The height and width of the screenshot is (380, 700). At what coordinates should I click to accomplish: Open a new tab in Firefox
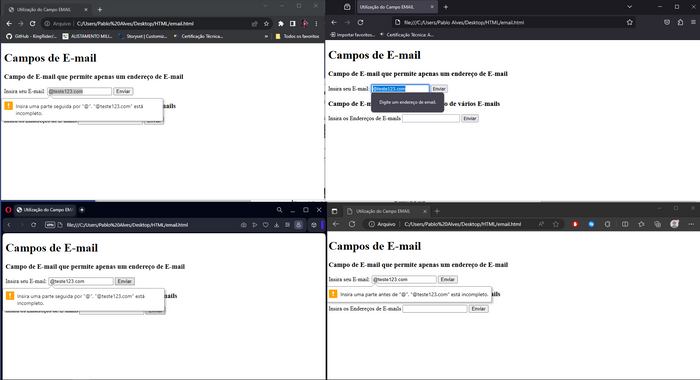(x=446, y=7)
